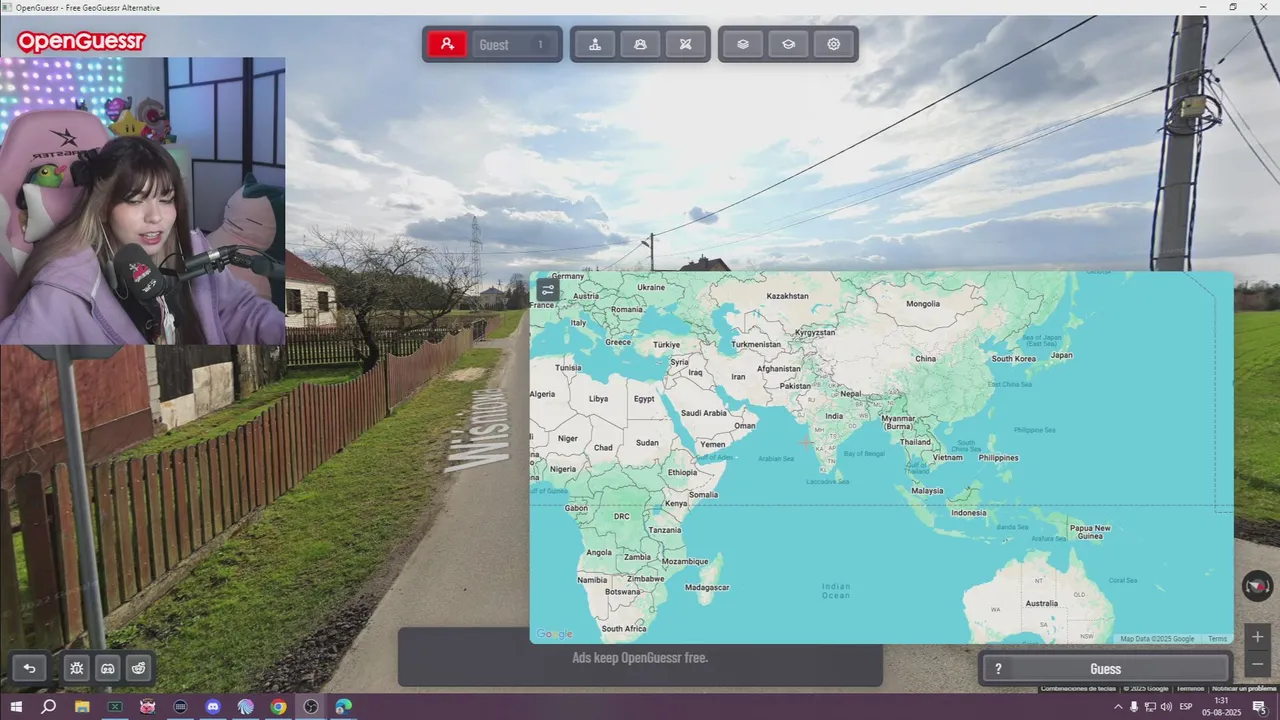Image resolution: width=1280 pixels, height=720 pixels.
Task: Click Indonesia on the map
Action: [x=968, y=512]
